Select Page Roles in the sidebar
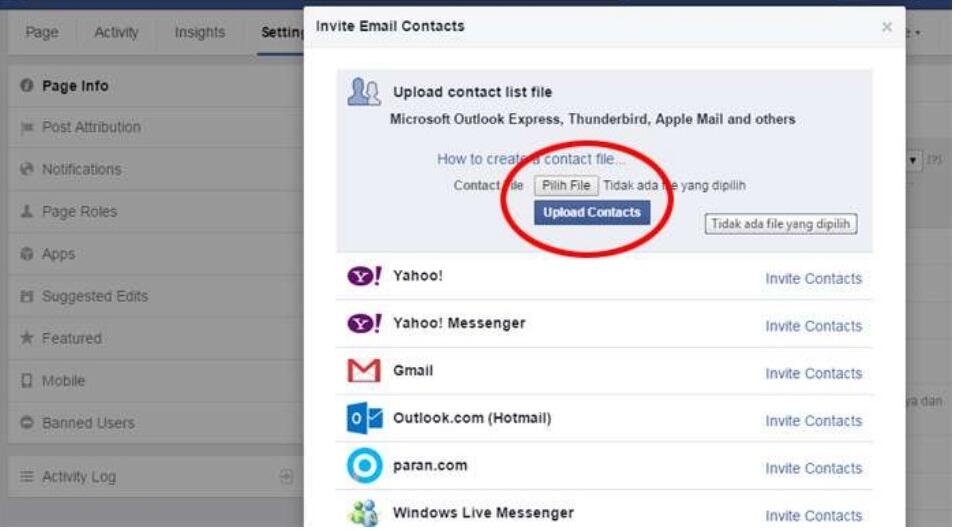The width and height of the screenshot is (961, 531). coord(156,212)
